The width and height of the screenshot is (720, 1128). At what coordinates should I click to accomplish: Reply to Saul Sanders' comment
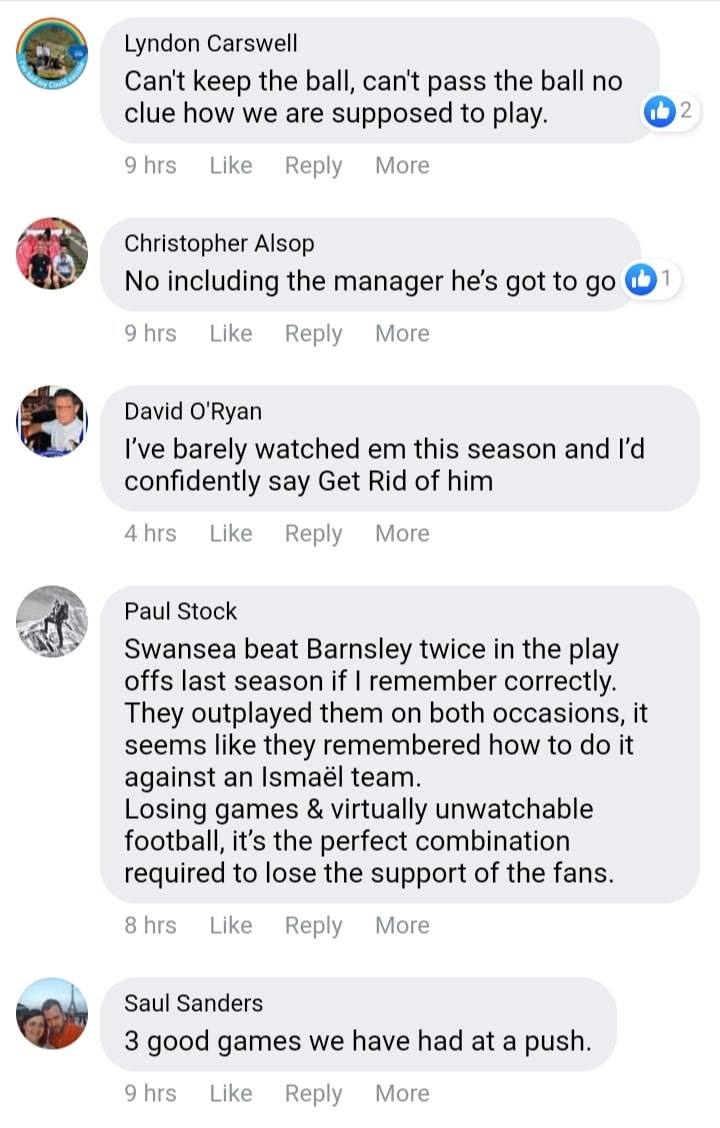pyautogui.click(x=313, y=1094)
